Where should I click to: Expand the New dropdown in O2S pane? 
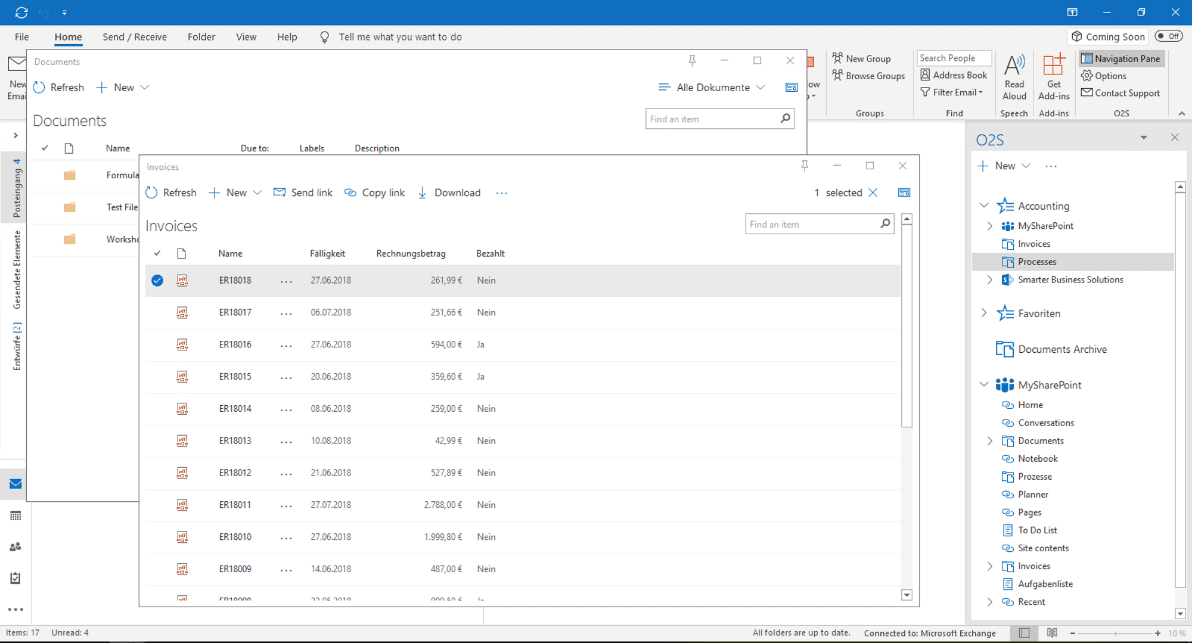(1026, 166)
